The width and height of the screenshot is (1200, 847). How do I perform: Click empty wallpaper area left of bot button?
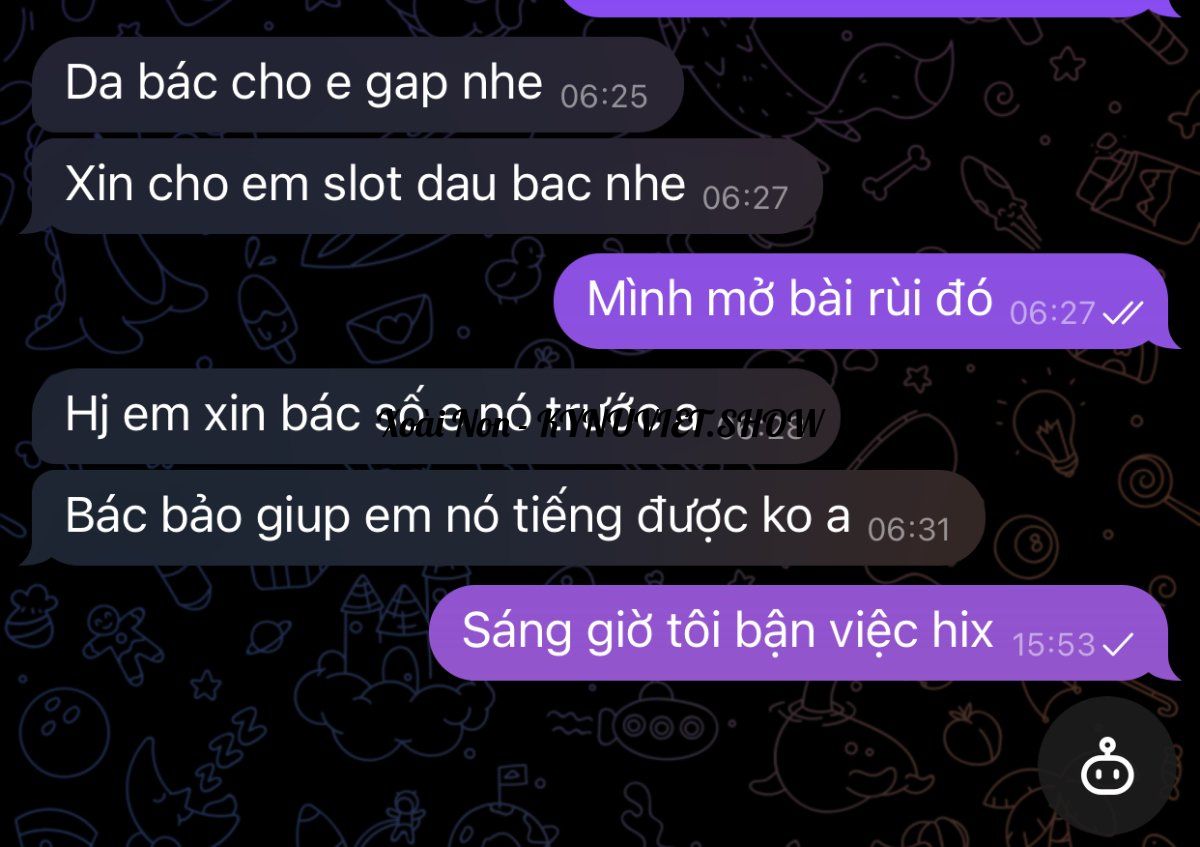coord(900,770)
